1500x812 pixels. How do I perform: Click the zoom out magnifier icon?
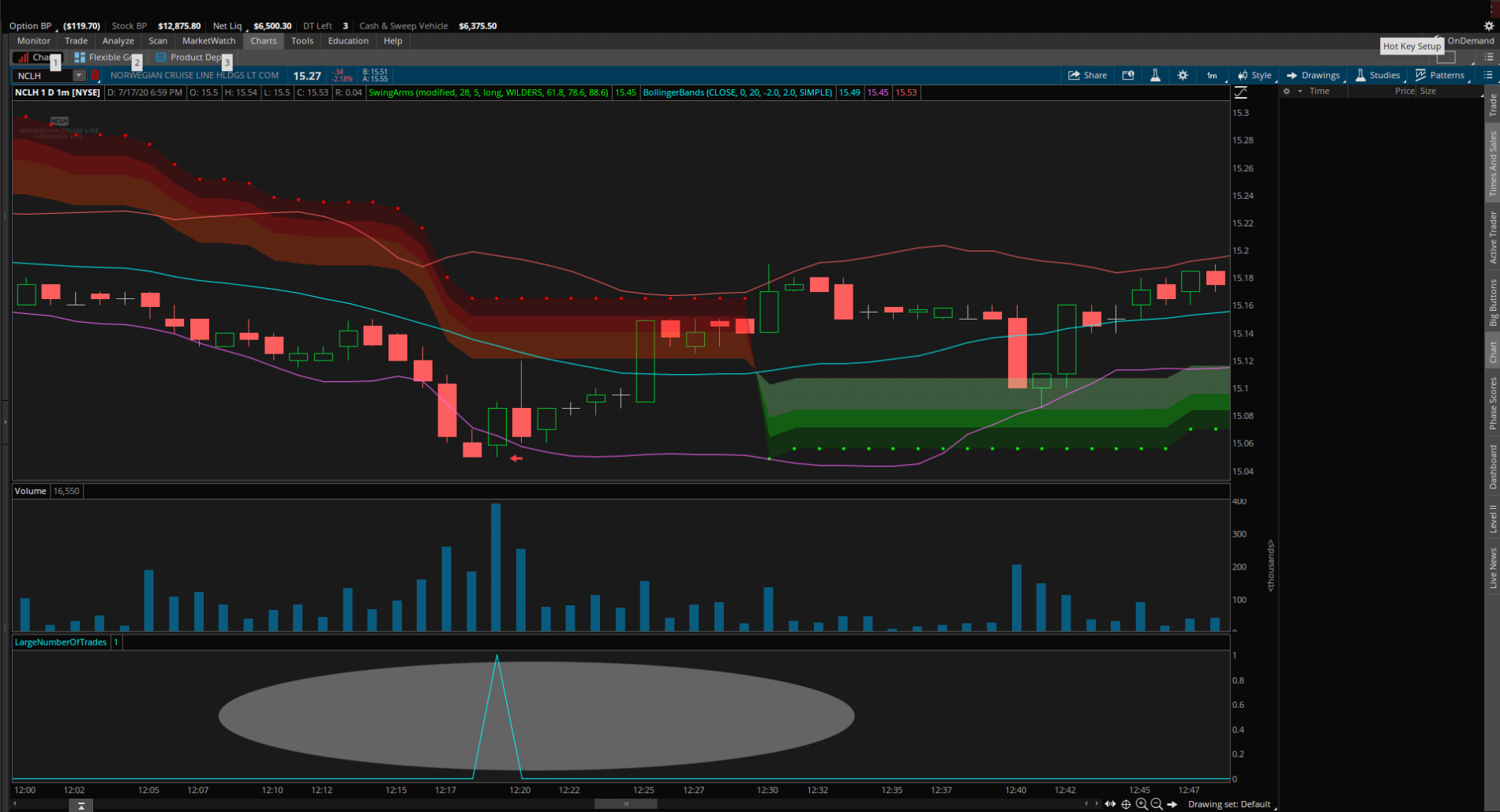point(1157,804)
